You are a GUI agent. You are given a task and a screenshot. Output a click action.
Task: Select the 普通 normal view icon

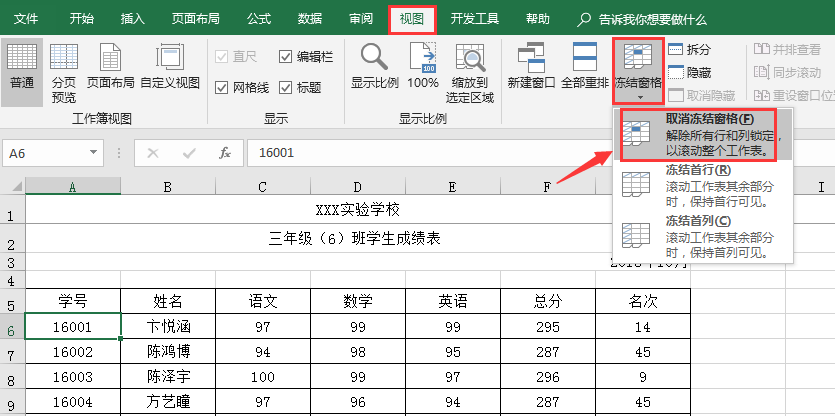[x=22, y=72]
